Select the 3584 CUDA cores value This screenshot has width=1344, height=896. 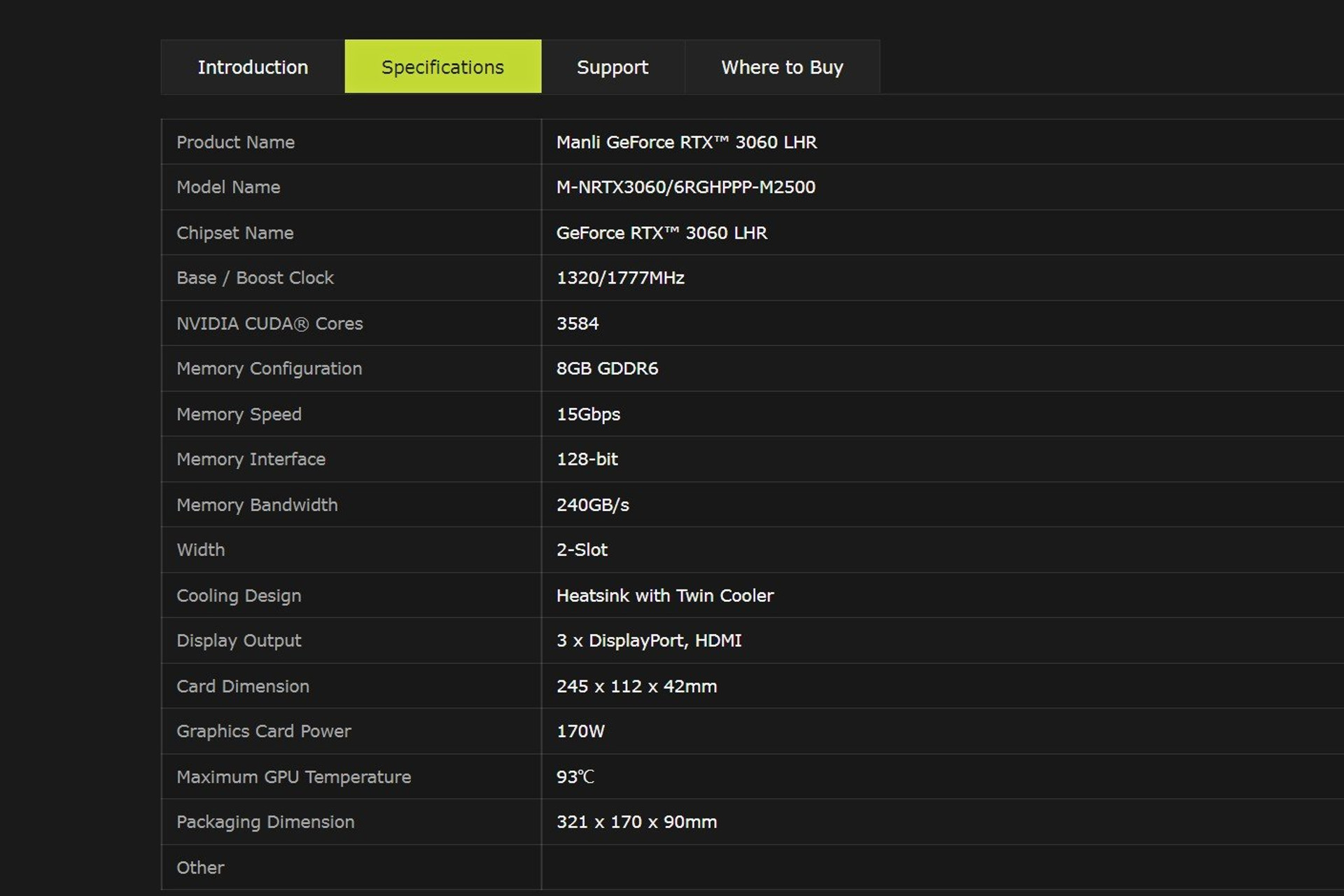pyautogui.click(x=578, y=323)
